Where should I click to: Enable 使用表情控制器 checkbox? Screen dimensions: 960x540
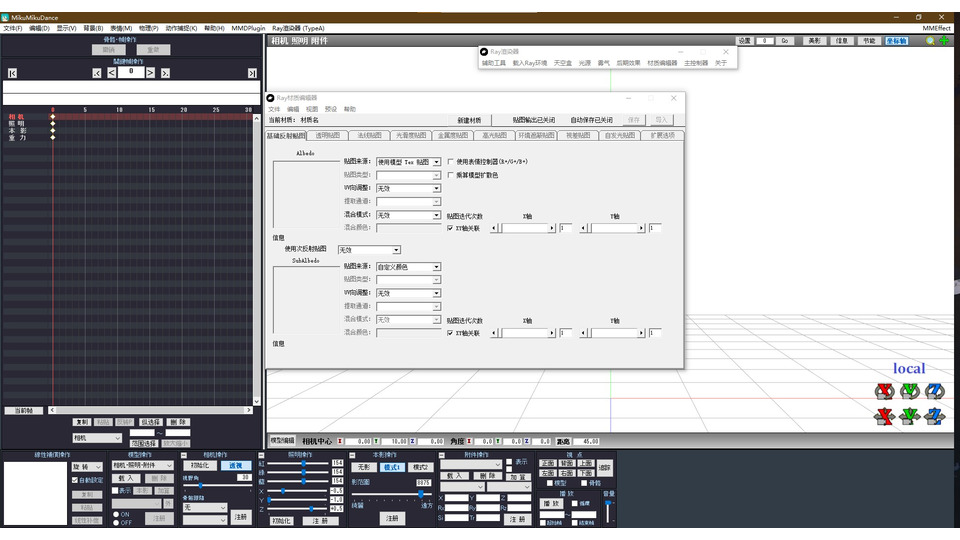(451, 161)
